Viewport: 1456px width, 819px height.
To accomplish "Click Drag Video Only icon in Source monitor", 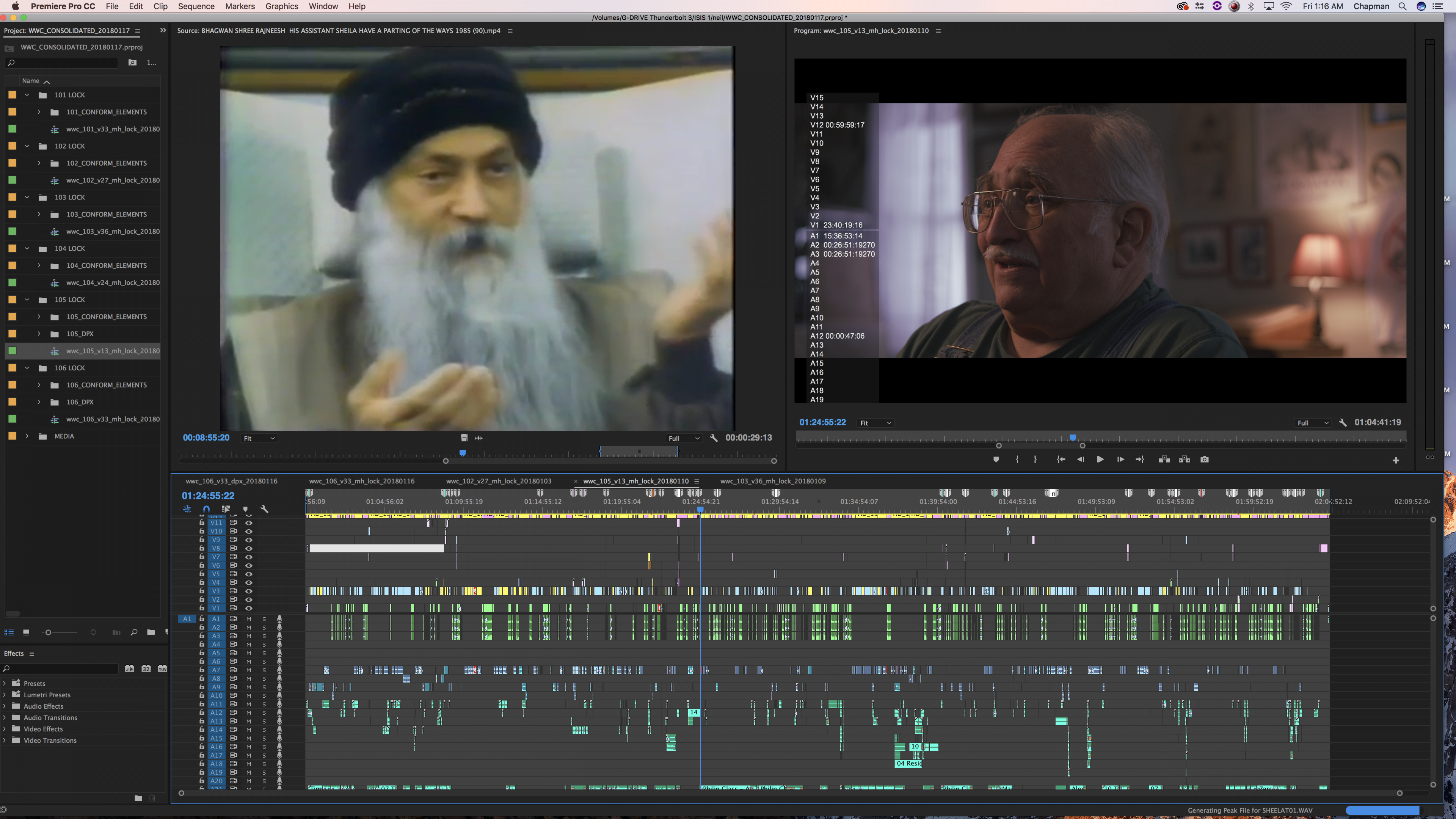I will point(463,438).
